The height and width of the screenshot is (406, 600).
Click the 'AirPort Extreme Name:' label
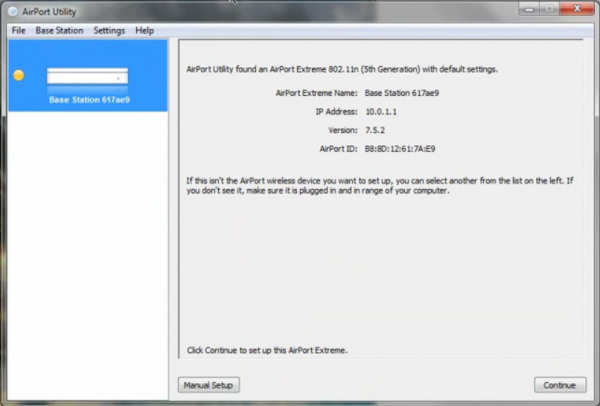[316, 93]
